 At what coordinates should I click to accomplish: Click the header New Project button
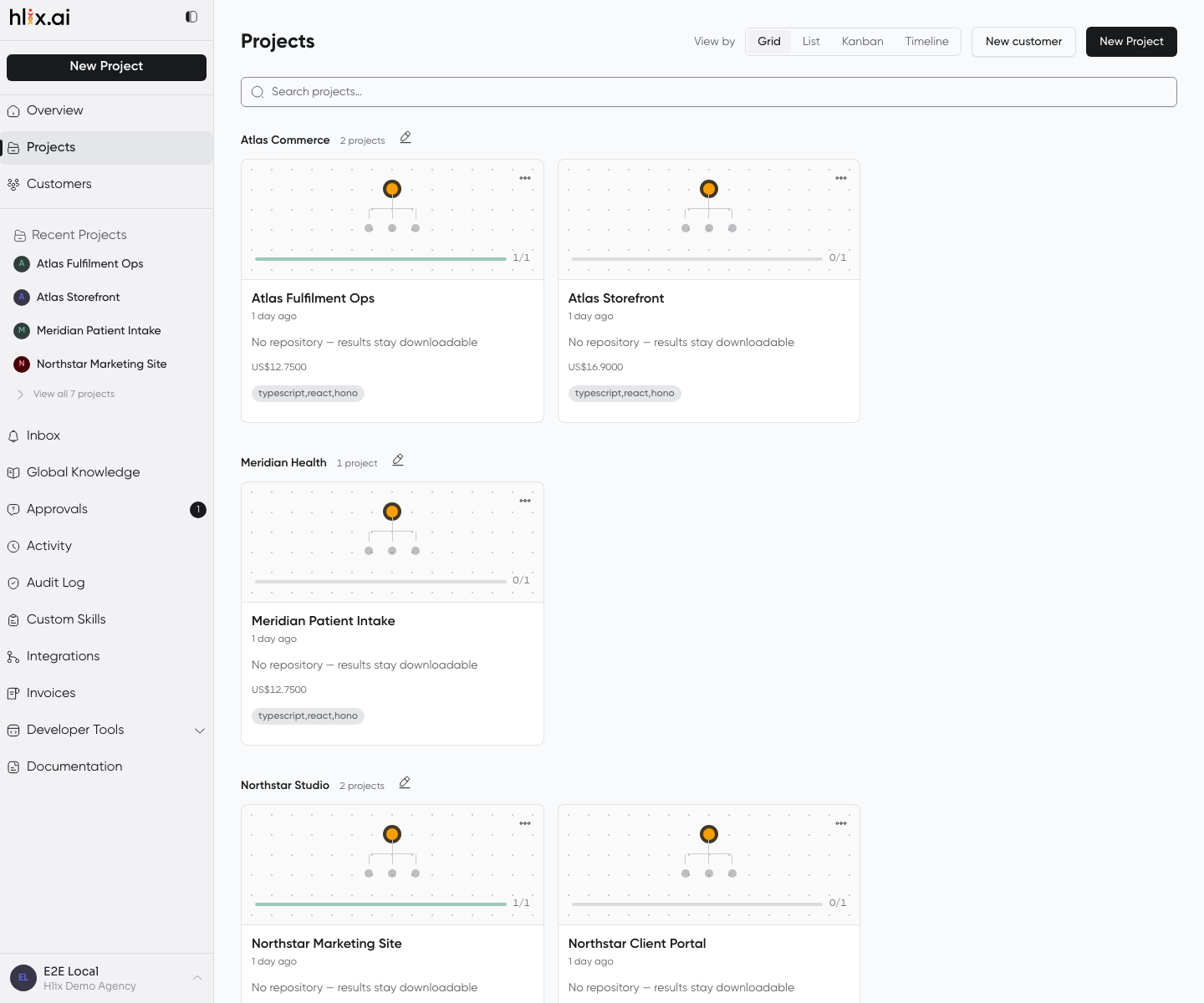(1131, 42)
